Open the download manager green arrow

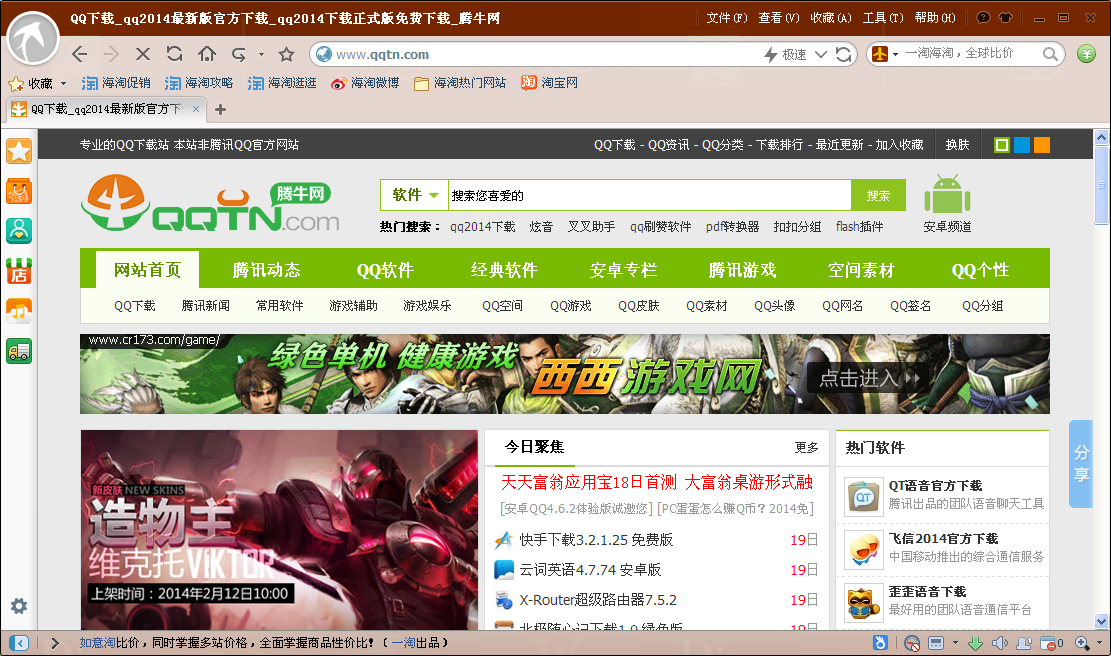pos(975,643)
